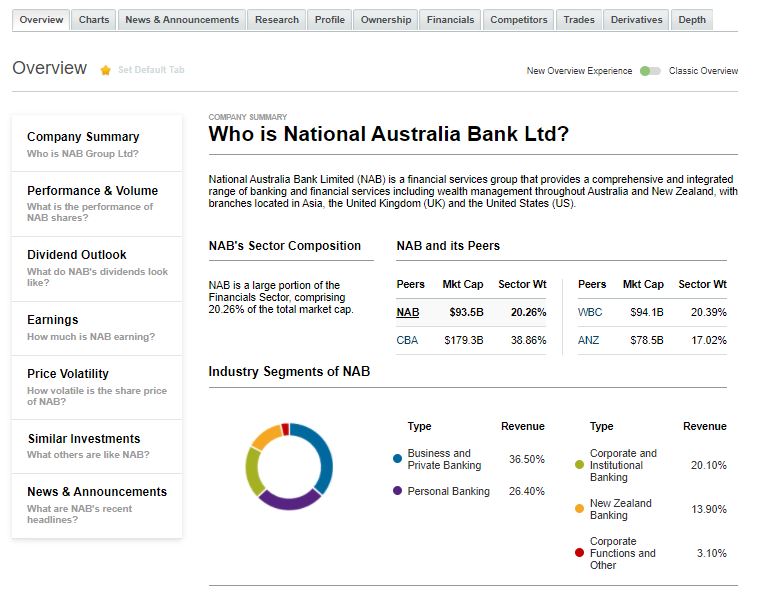The image size is (762, 596).
Task: Go to the Research tab
Action: point(277,20)
